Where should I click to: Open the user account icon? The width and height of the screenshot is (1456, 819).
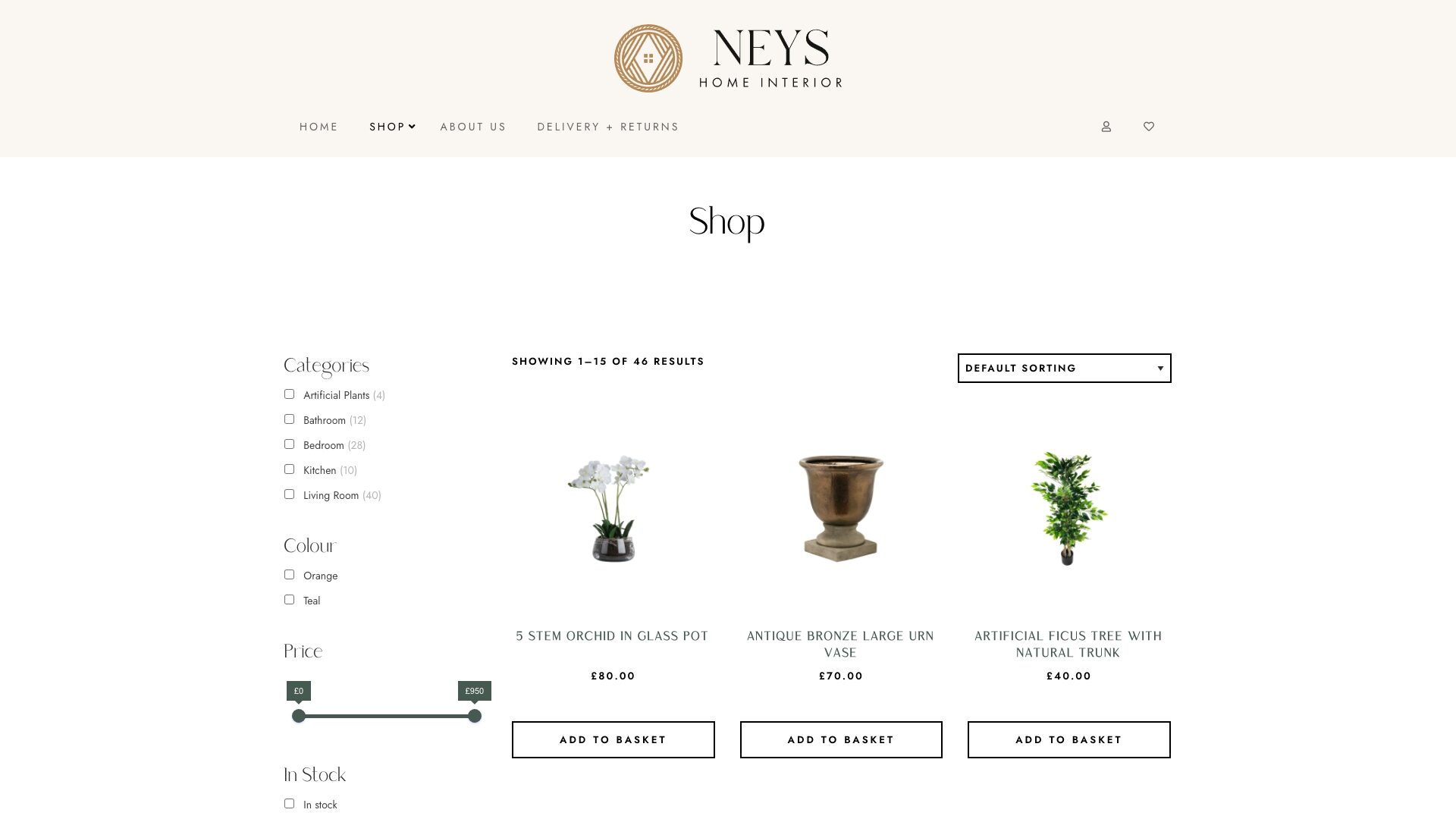tap(1106, 127)
